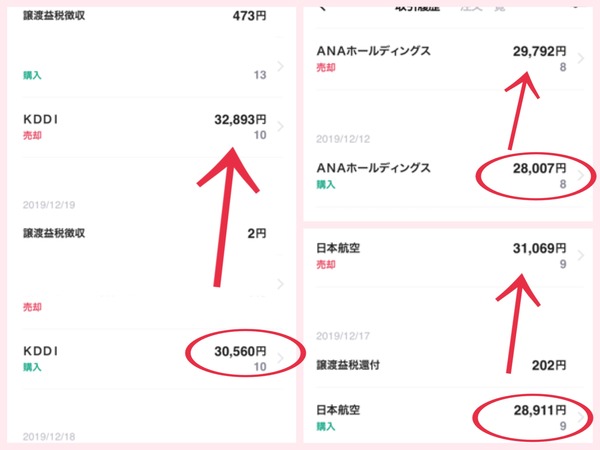600x450 pixels.
Task: Open 日本航空 31,069円 sale chevron
Action: coord(581,256)
